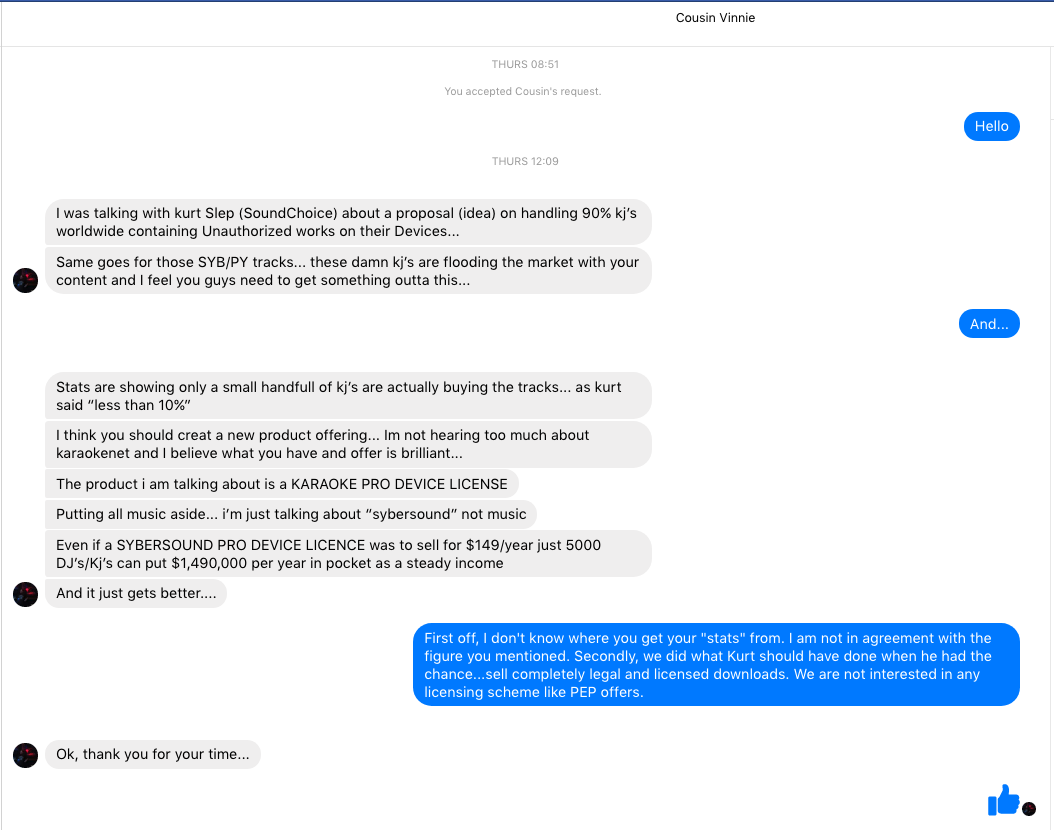
Task: Click message suggesting a new product offering
Action: click(x=348, y=444)
